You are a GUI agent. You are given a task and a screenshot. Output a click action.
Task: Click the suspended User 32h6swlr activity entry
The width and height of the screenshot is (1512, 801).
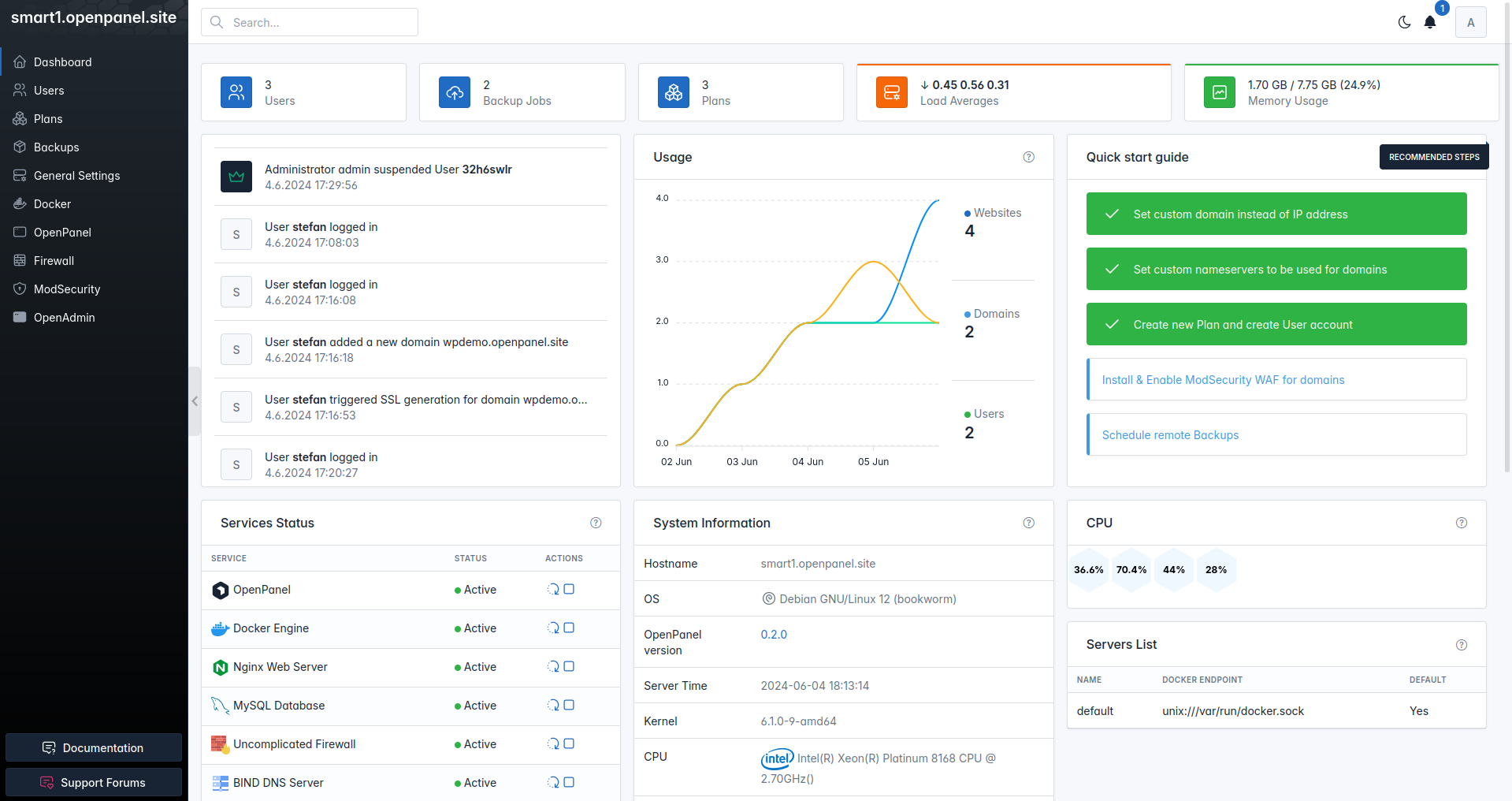click(411, 177)
